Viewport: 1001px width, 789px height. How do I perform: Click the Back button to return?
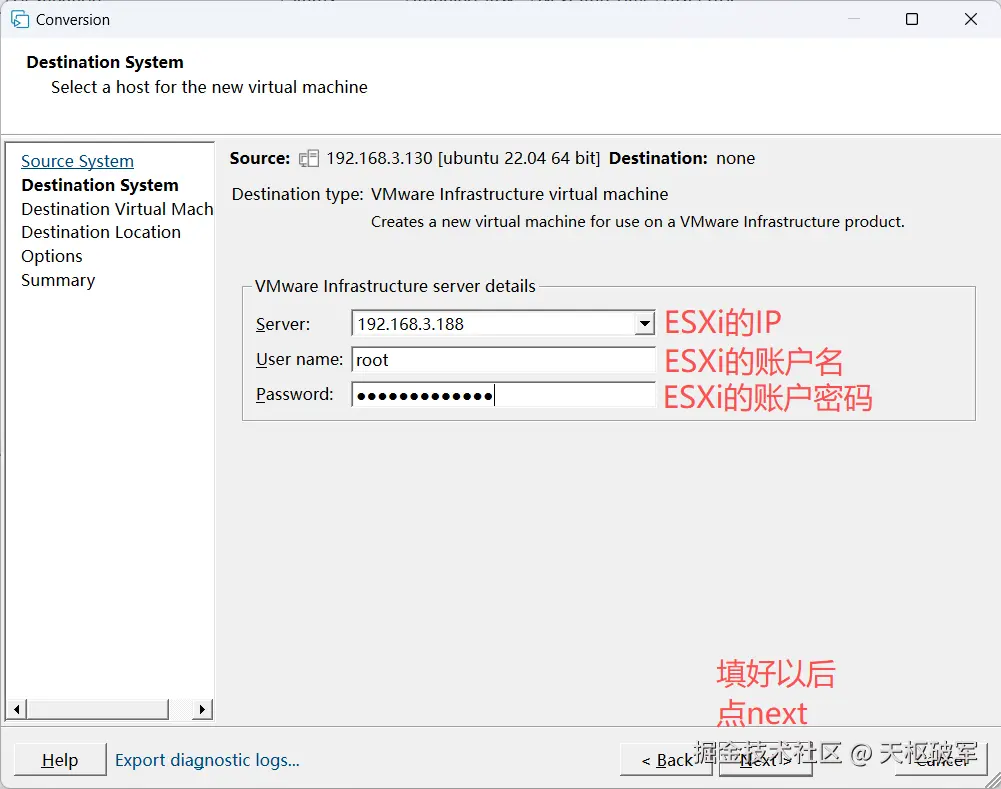click(667, 760)
